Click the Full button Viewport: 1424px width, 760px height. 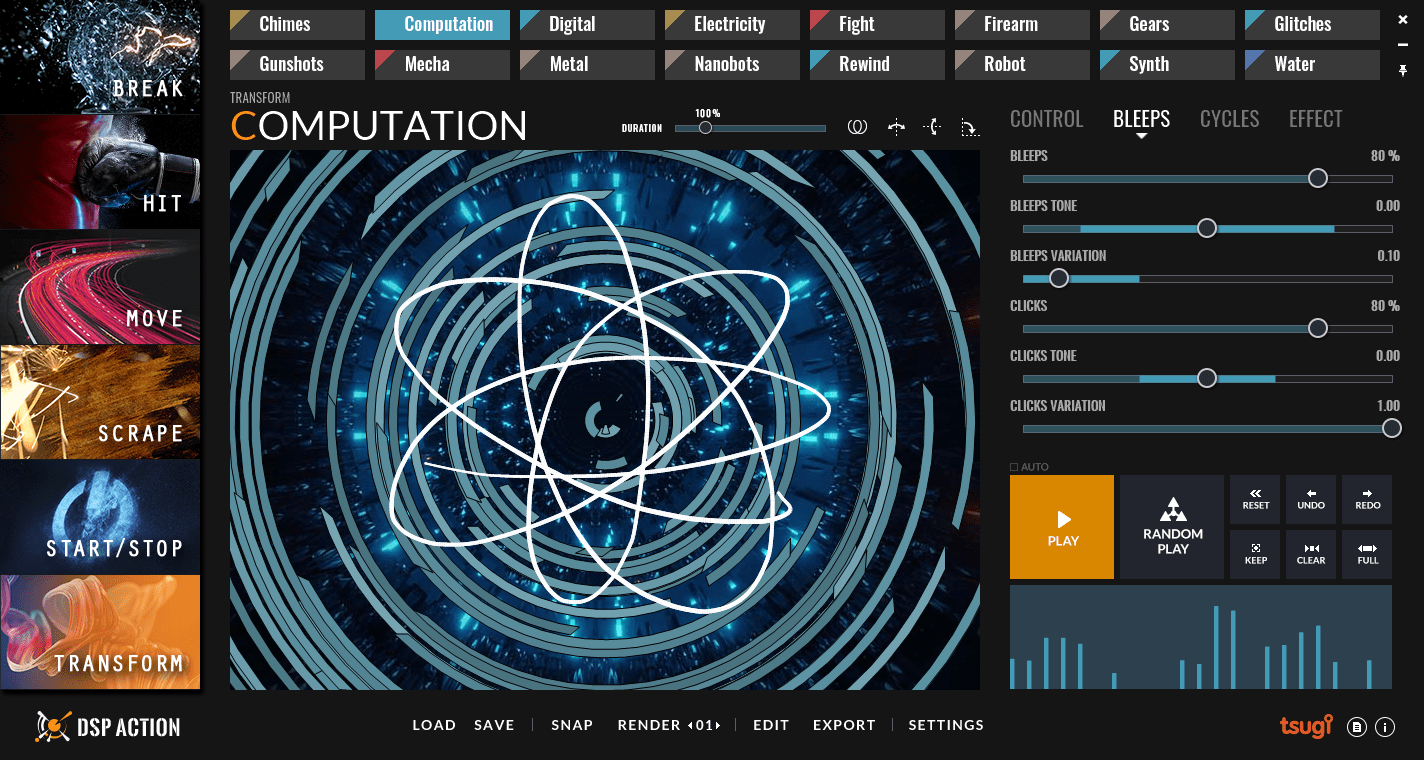(x=1367, y=554)
